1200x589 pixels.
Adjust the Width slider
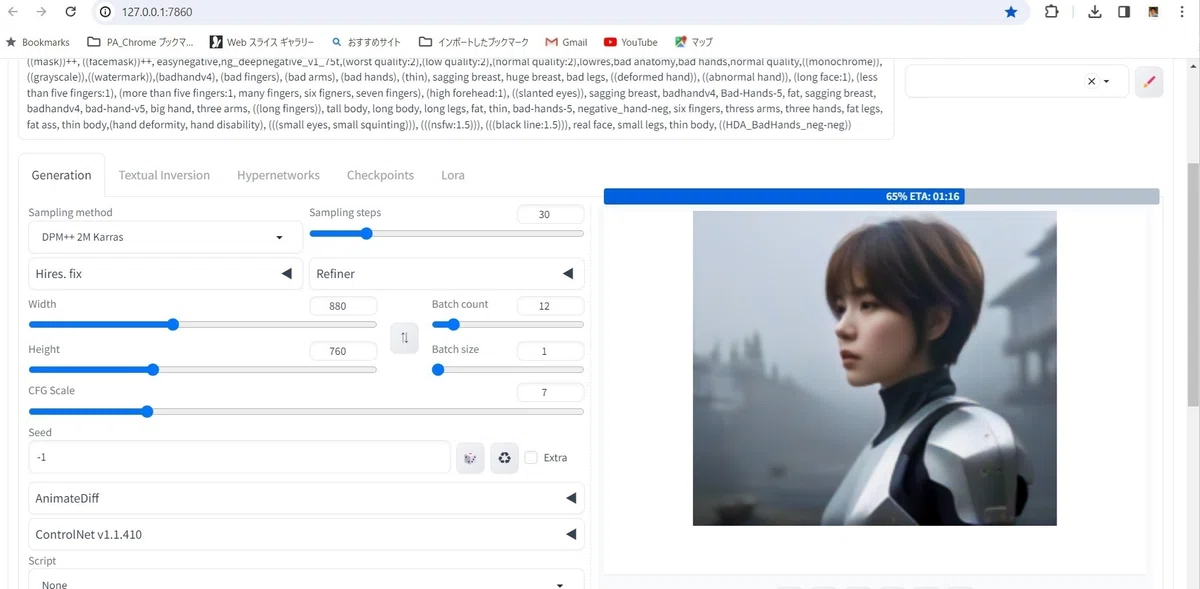pos(203,324)
